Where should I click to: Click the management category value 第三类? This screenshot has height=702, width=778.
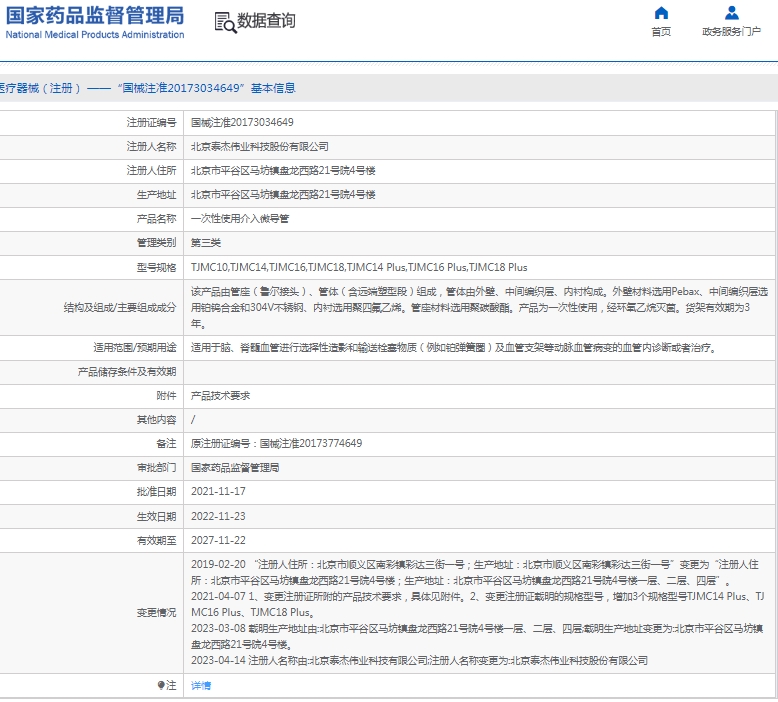click(205, 242)
